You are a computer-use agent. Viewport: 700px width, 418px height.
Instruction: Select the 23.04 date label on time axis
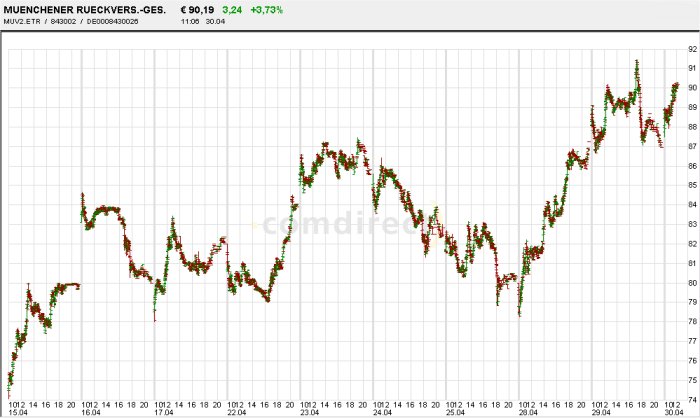[309, 413]
